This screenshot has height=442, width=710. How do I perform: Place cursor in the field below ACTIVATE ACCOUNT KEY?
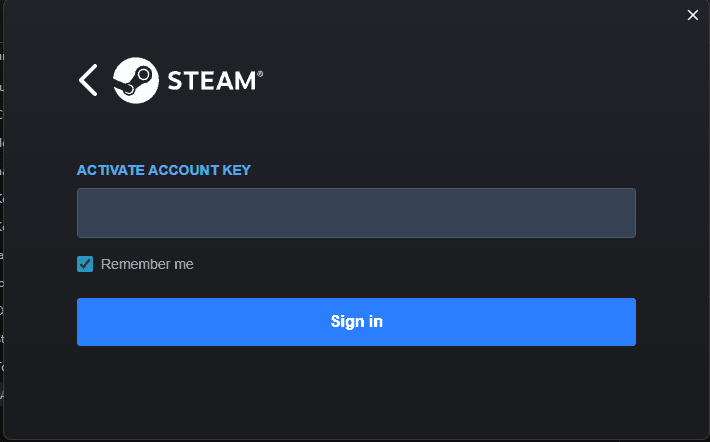(356, 213)
